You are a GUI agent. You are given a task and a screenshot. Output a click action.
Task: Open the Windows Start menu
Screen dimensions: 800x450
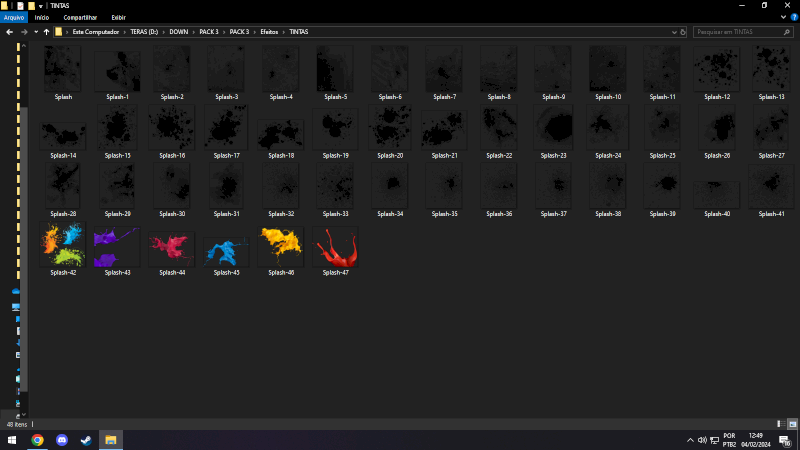point(12,439)
